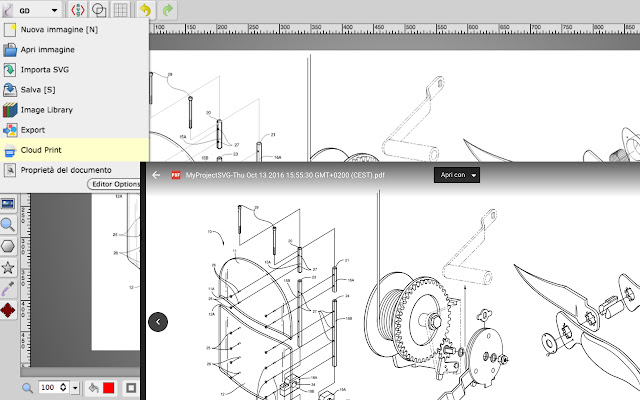Select Importa SVG menu entry

(74, 69)
